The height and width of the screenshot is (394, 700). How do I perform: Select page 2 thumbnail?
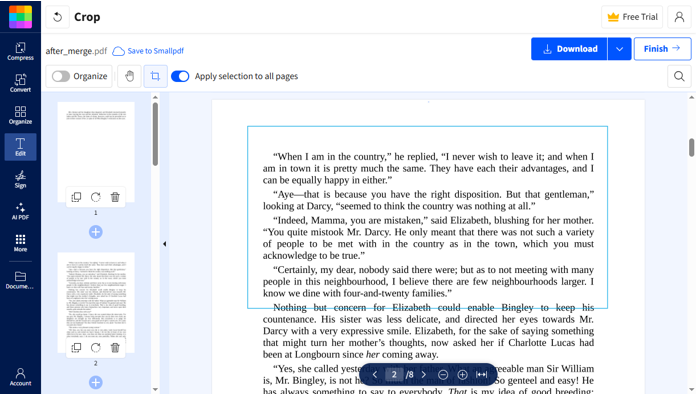click(96, 303)
